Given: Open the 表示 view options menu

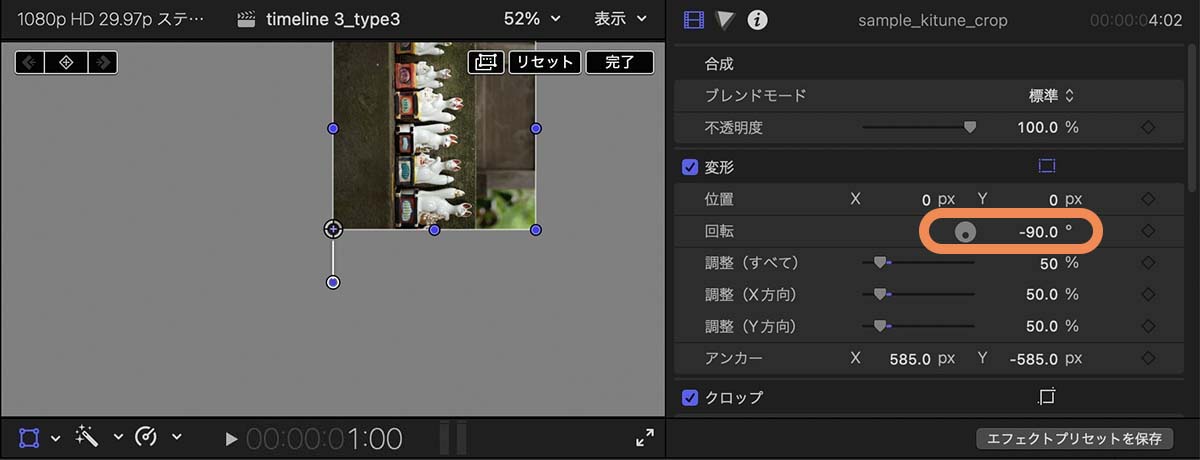Looking at the screenshot, I should point(620,19).
